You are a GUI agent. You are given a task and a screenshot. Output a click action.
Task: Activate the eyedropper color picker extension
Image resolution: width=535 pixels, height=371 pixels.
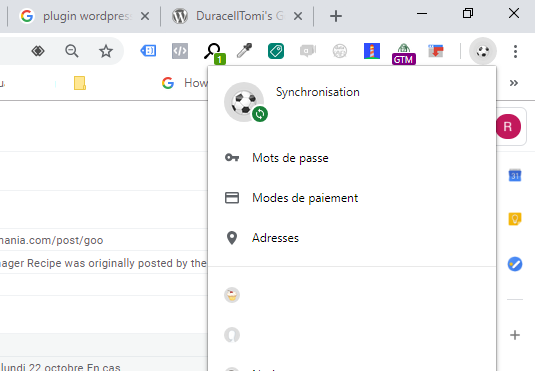pos(244,51)
